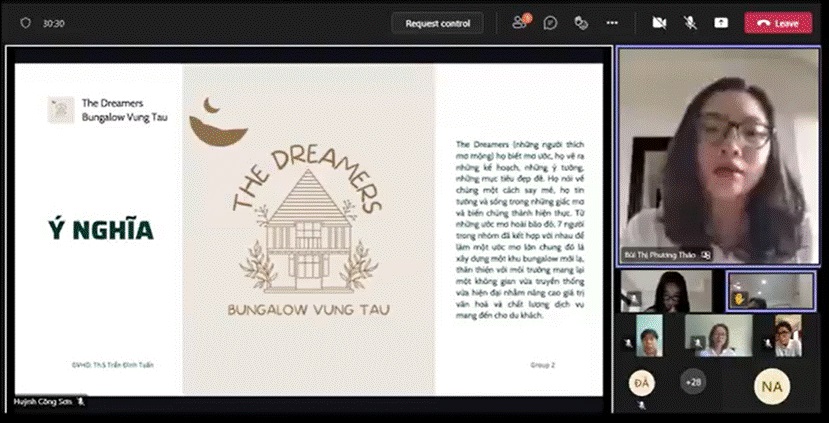Toggle the camera on
The height and width of the screenshot is (423, 829).
point(659,23)
